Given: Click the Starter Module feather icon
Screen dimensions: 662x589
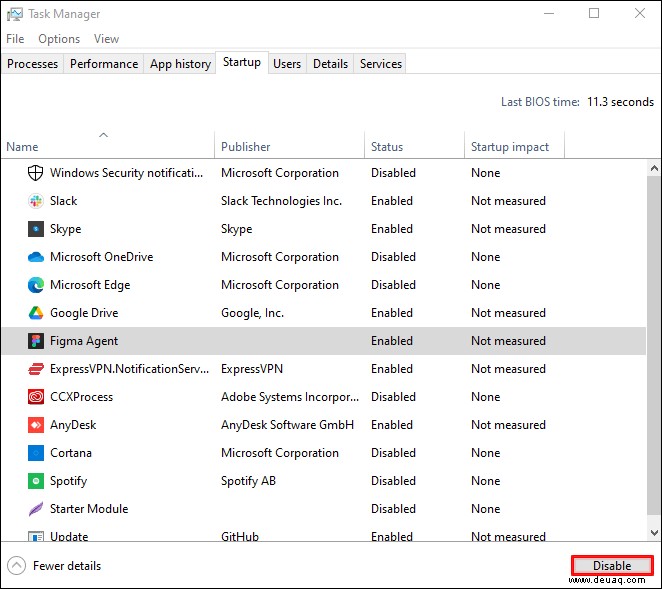Looking at the screenshot, I should (36, 509).
